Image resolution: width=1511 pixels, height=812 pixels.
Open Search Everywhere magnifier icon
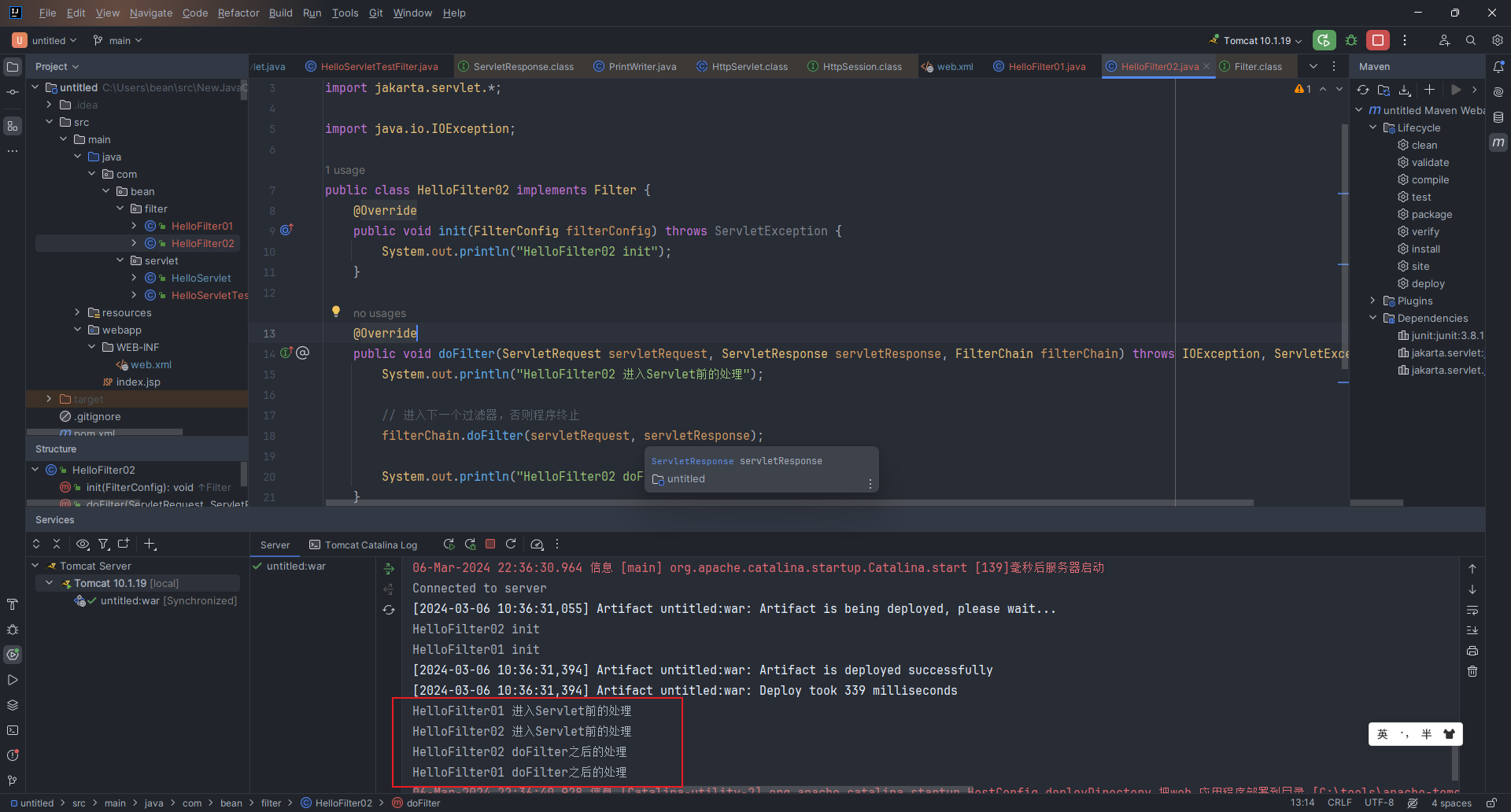click(x=1471, y=40)
